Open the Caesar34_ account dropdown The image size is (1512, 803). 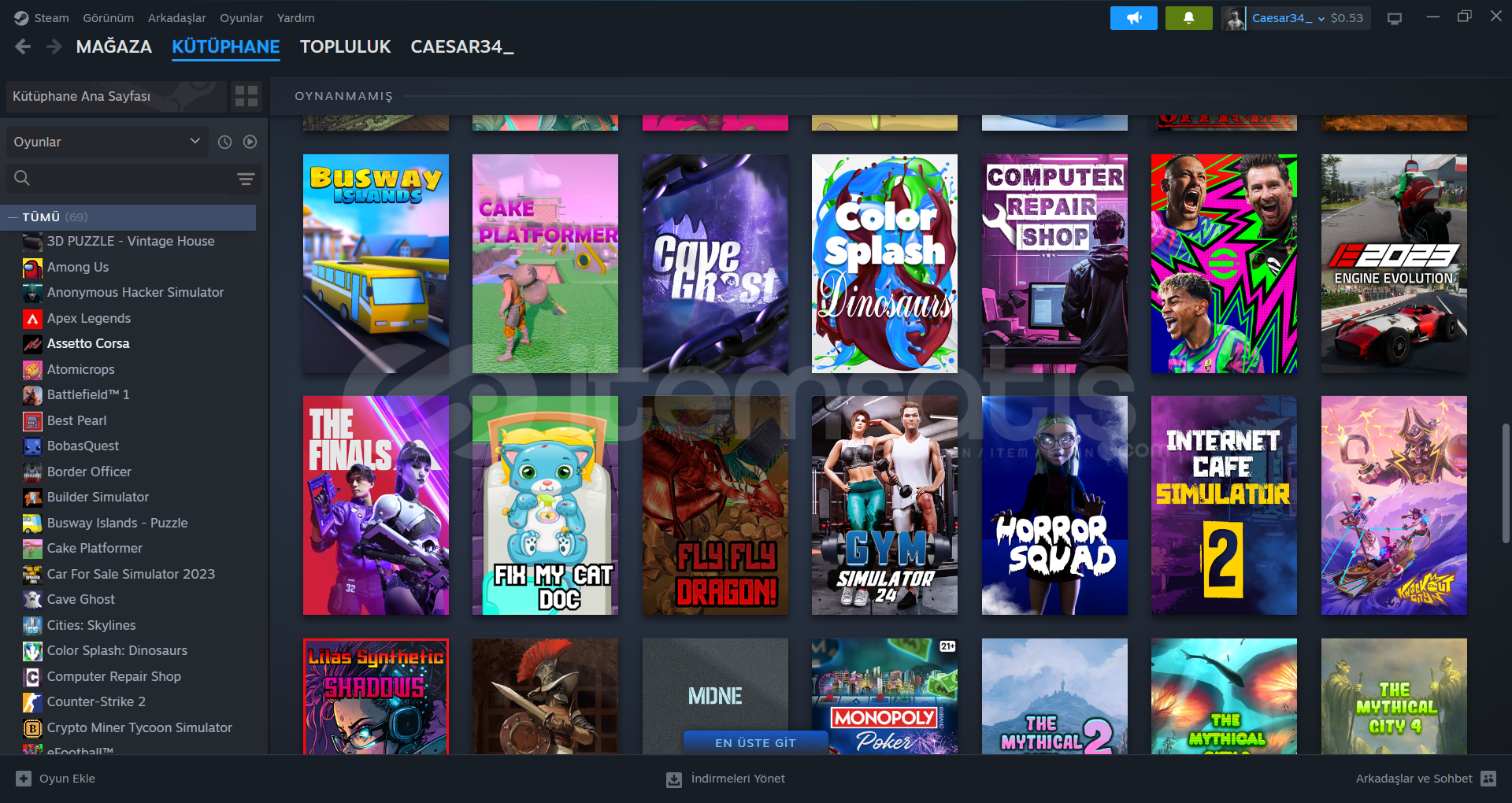point(1288,18)
